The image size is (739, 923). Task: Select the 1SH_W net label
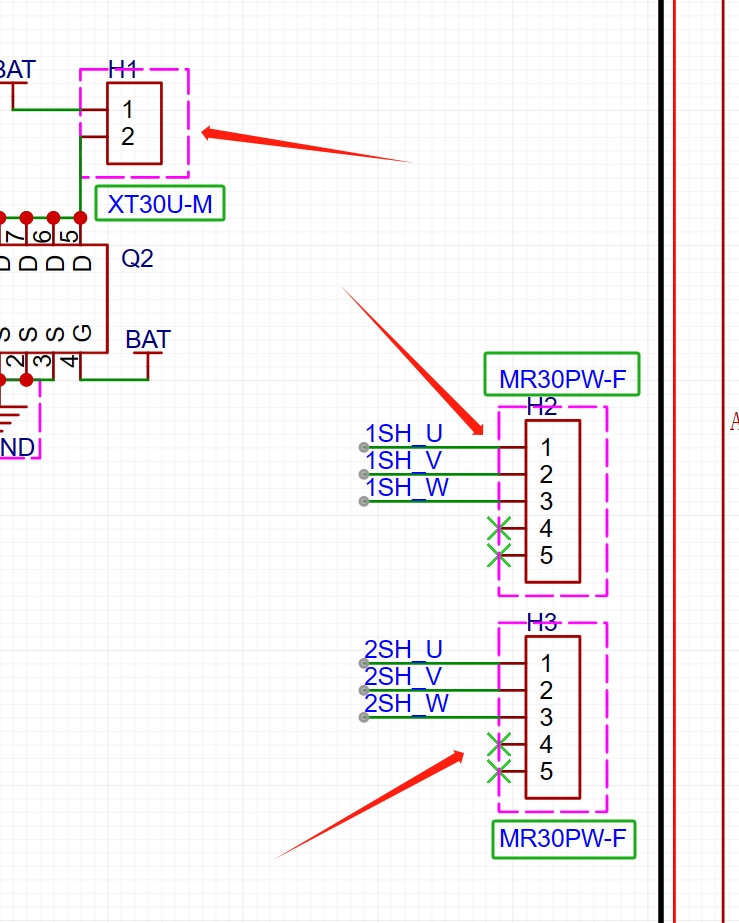[407, 488]
